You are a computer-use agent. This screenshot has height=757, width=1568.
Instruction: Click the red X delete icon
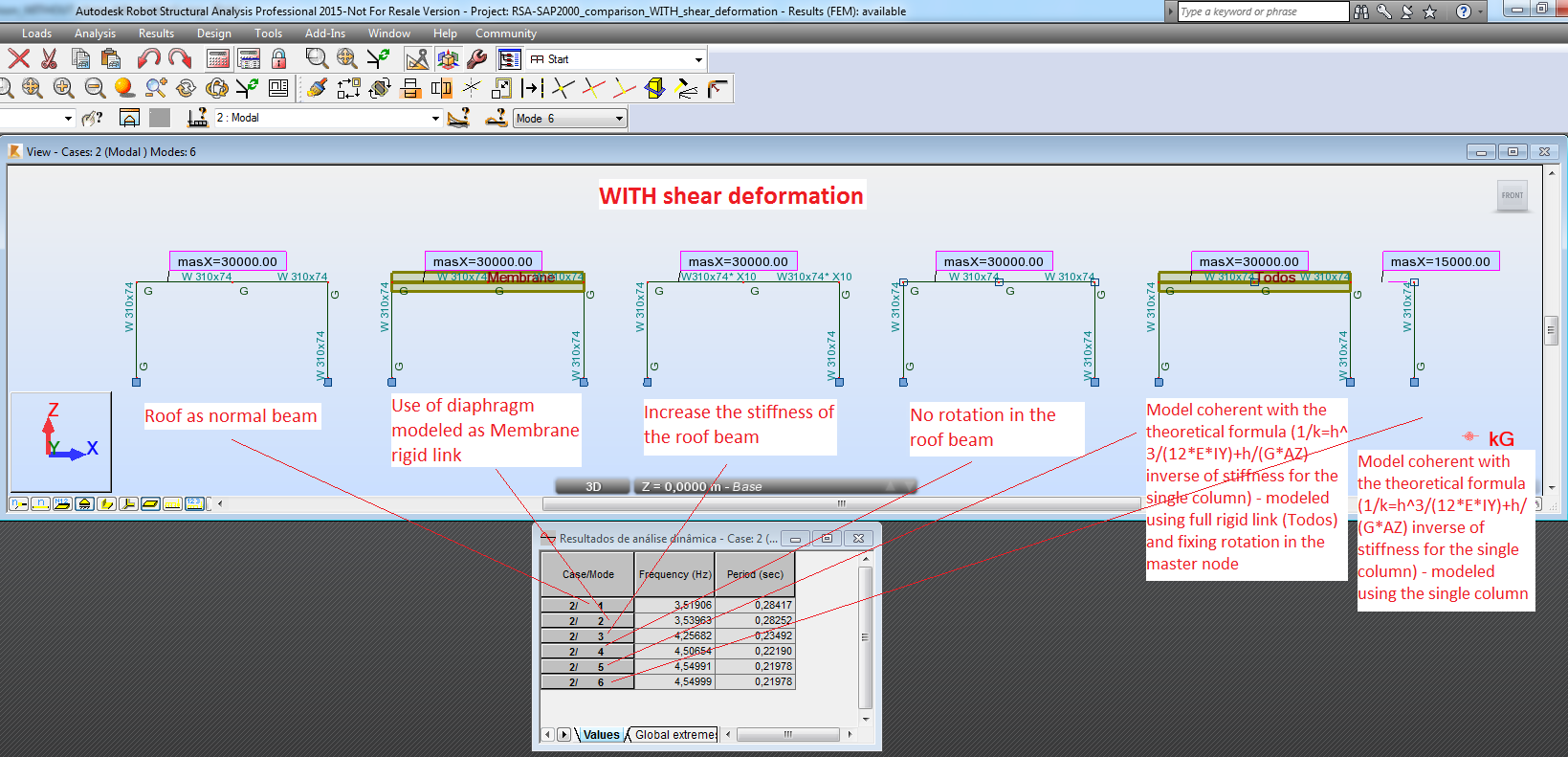[18, 59]
